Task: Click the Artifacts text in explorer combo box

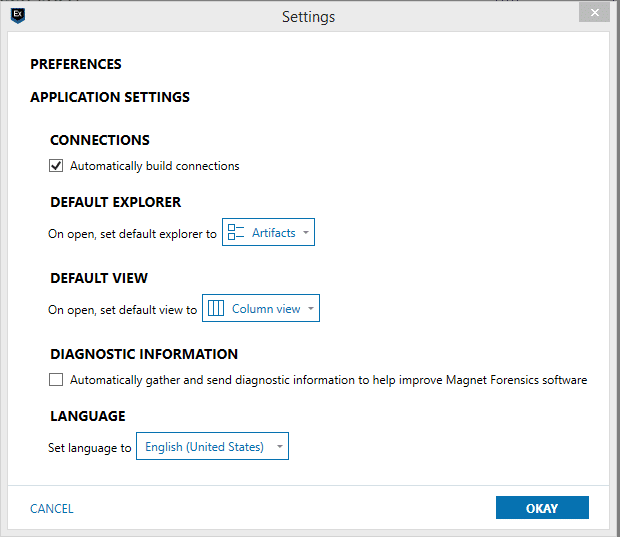Action: 274,233
